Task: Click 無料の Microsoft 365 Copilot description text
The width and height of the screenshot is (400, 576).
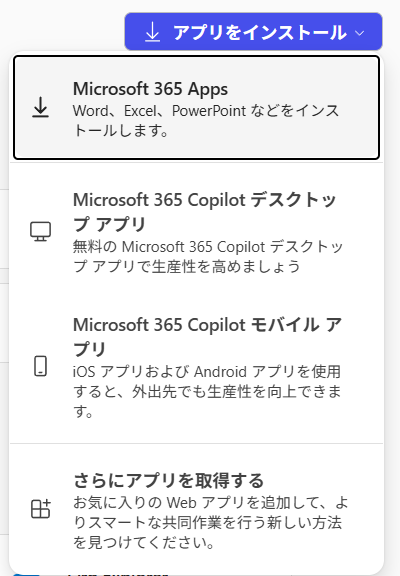Action: click(x=208, y=256)
